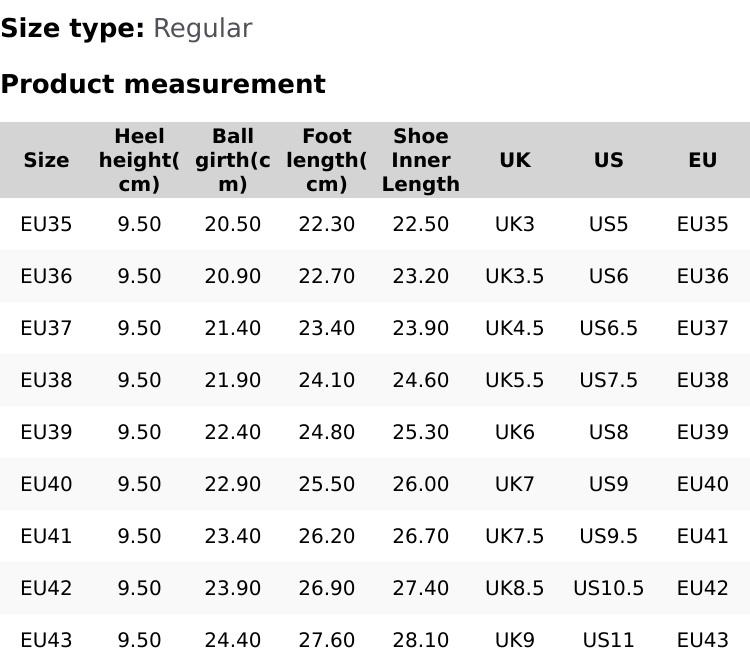Click the UK column header
The width and height of the screenshot is (750, 666).
click(x=514, y=160)
